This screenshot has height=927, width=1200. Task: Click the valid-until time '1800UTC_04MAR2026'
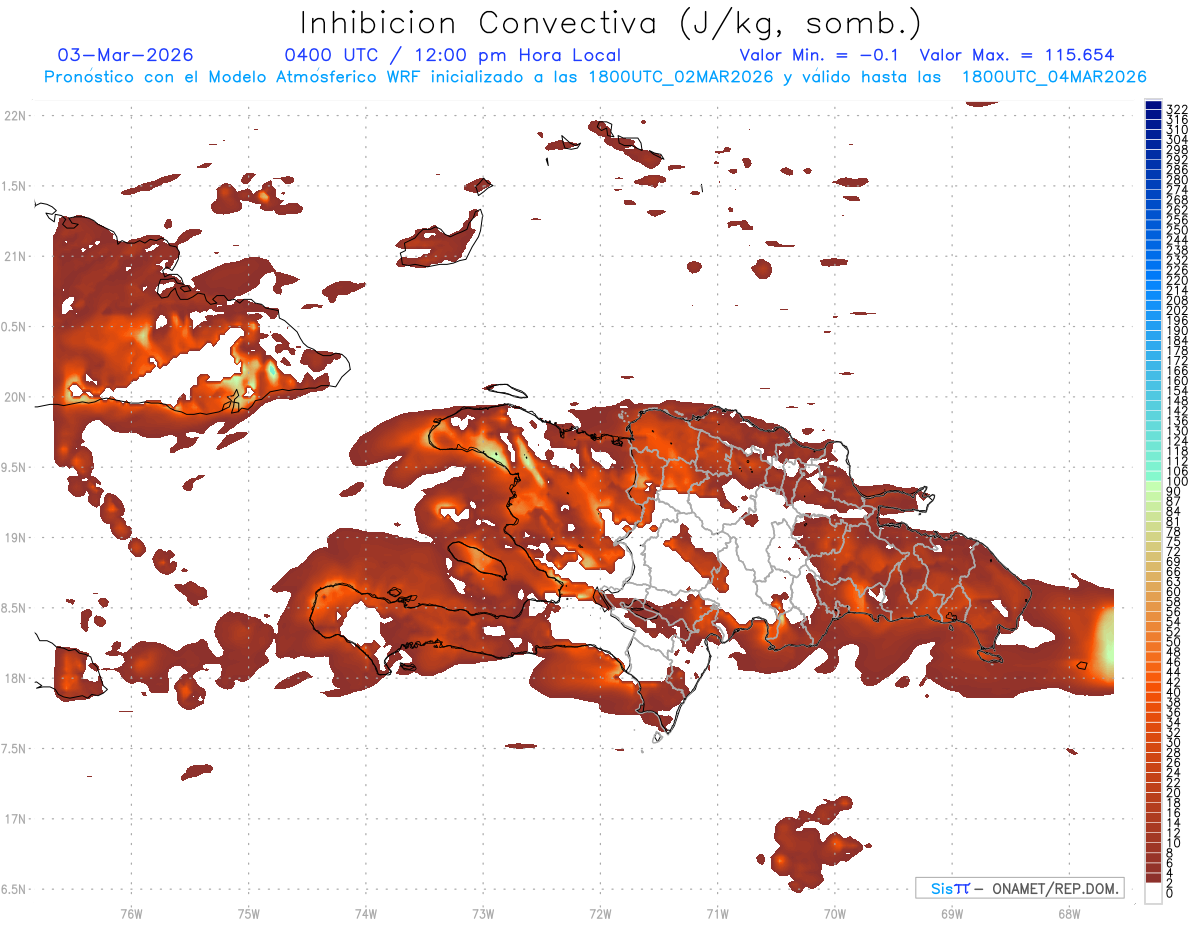coord(1054,77)
